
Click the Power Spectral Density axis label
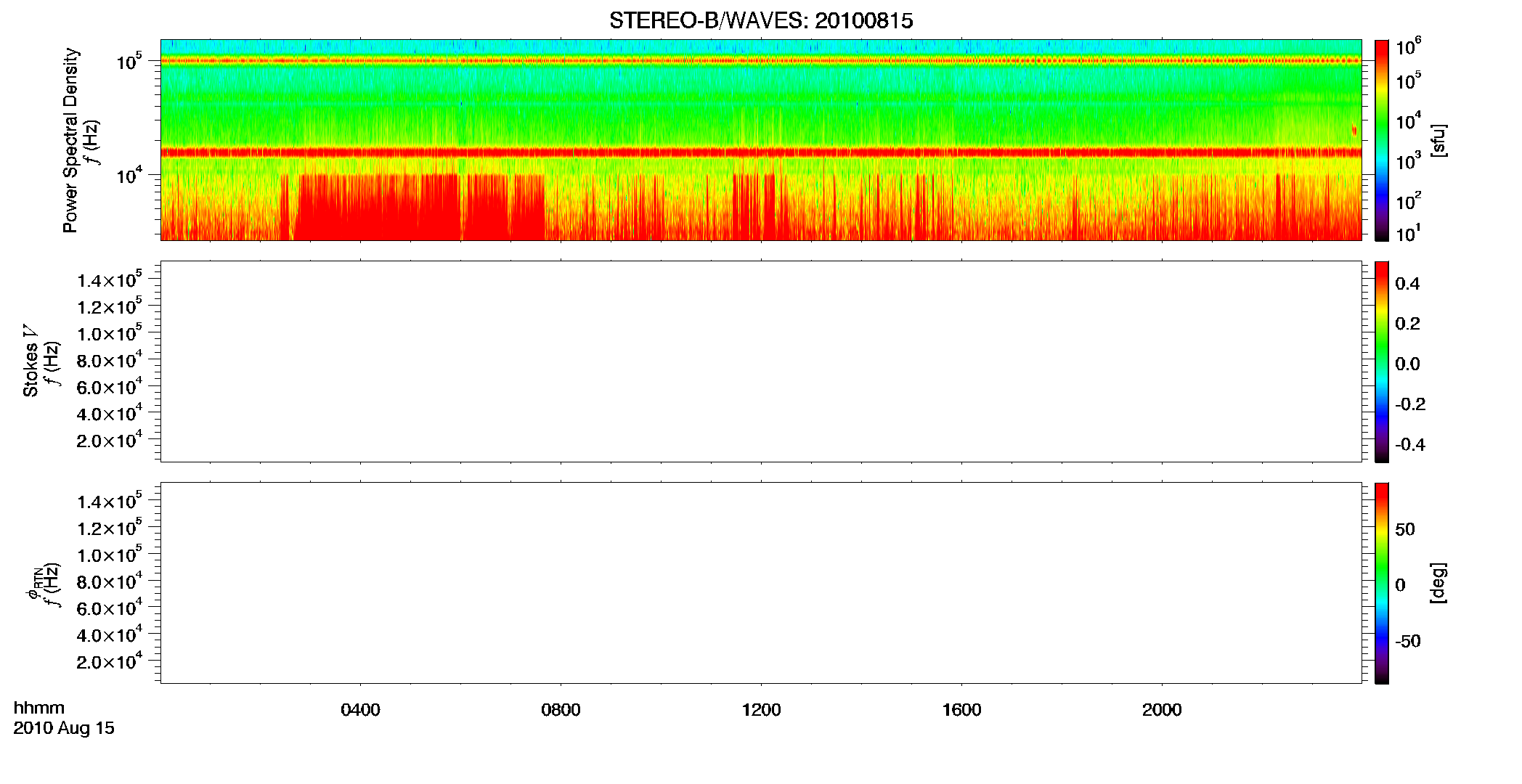point(70,140)
